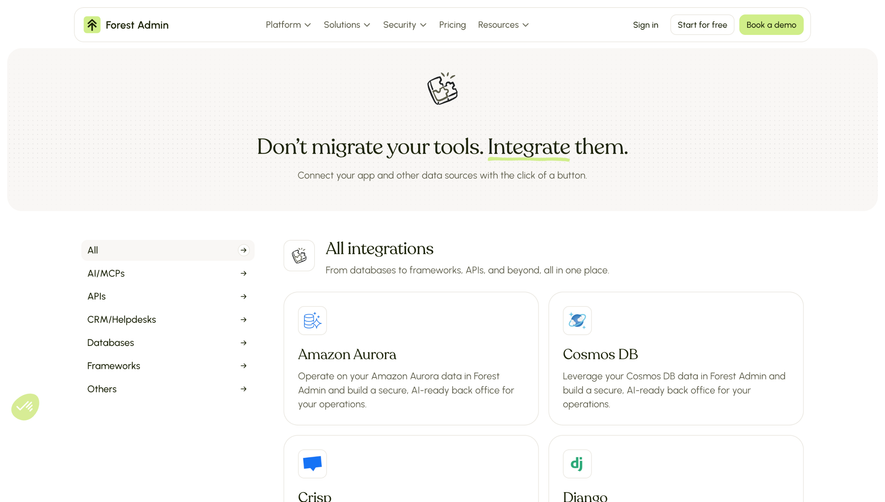Click the arrow beside APIs
This screenshot has height=502, width=885.
click(243, 296)
